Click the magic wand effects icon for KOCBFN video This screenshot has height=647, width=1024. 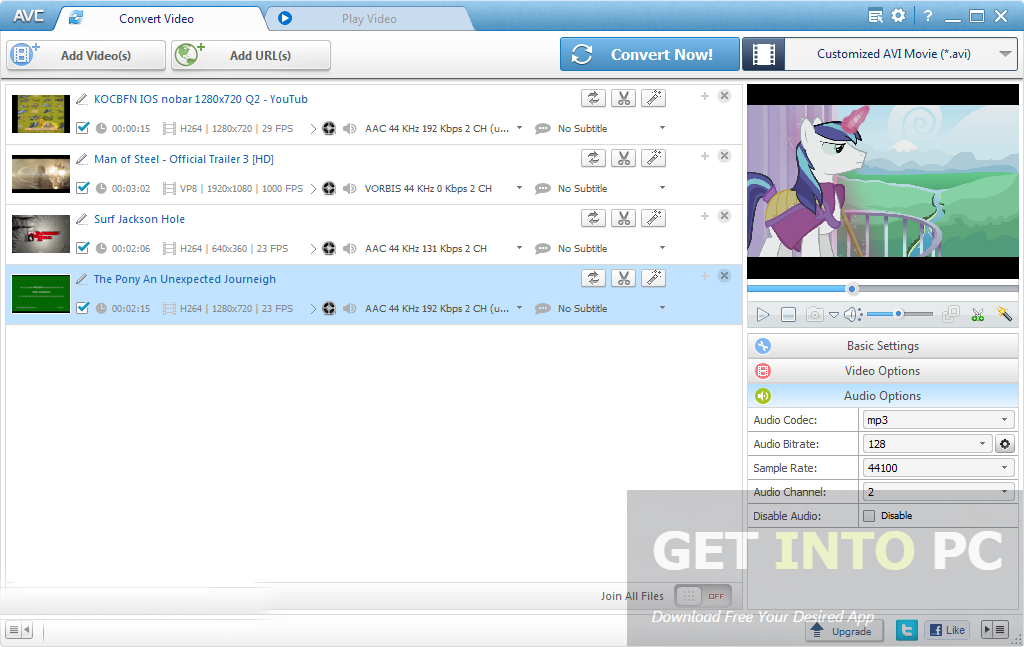[x=653, y=99]
